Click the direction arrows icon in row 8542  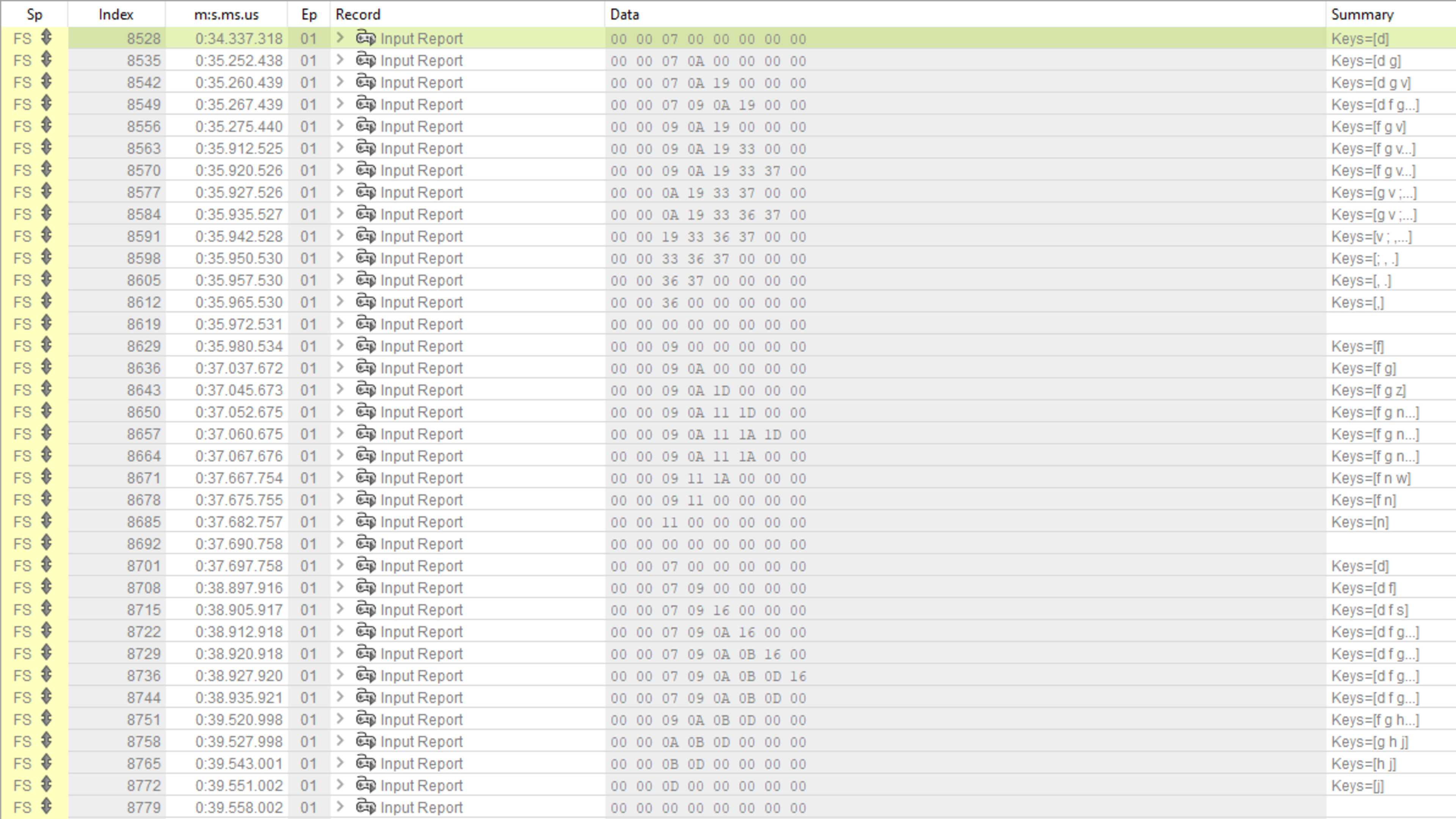click(46, 82)
